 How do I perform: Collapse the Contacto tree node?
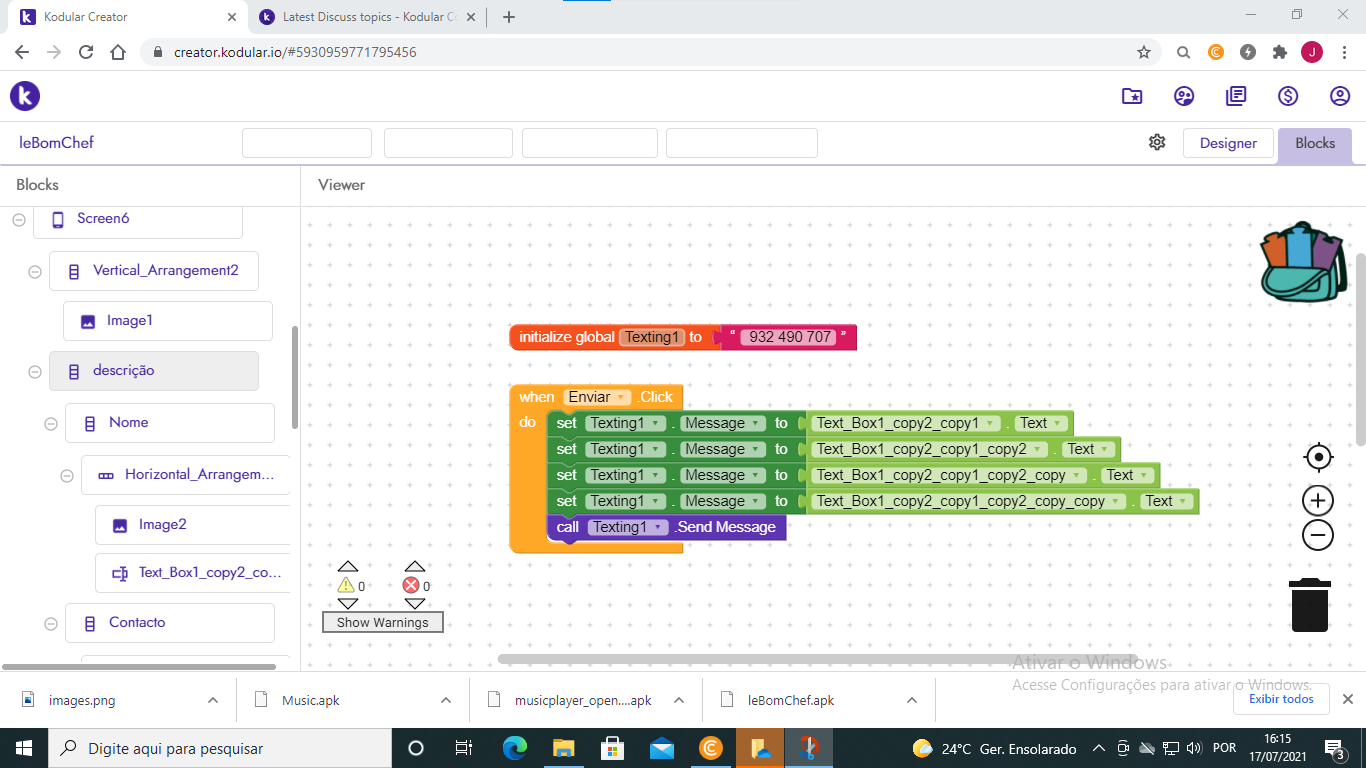click(x=51, y=623)
